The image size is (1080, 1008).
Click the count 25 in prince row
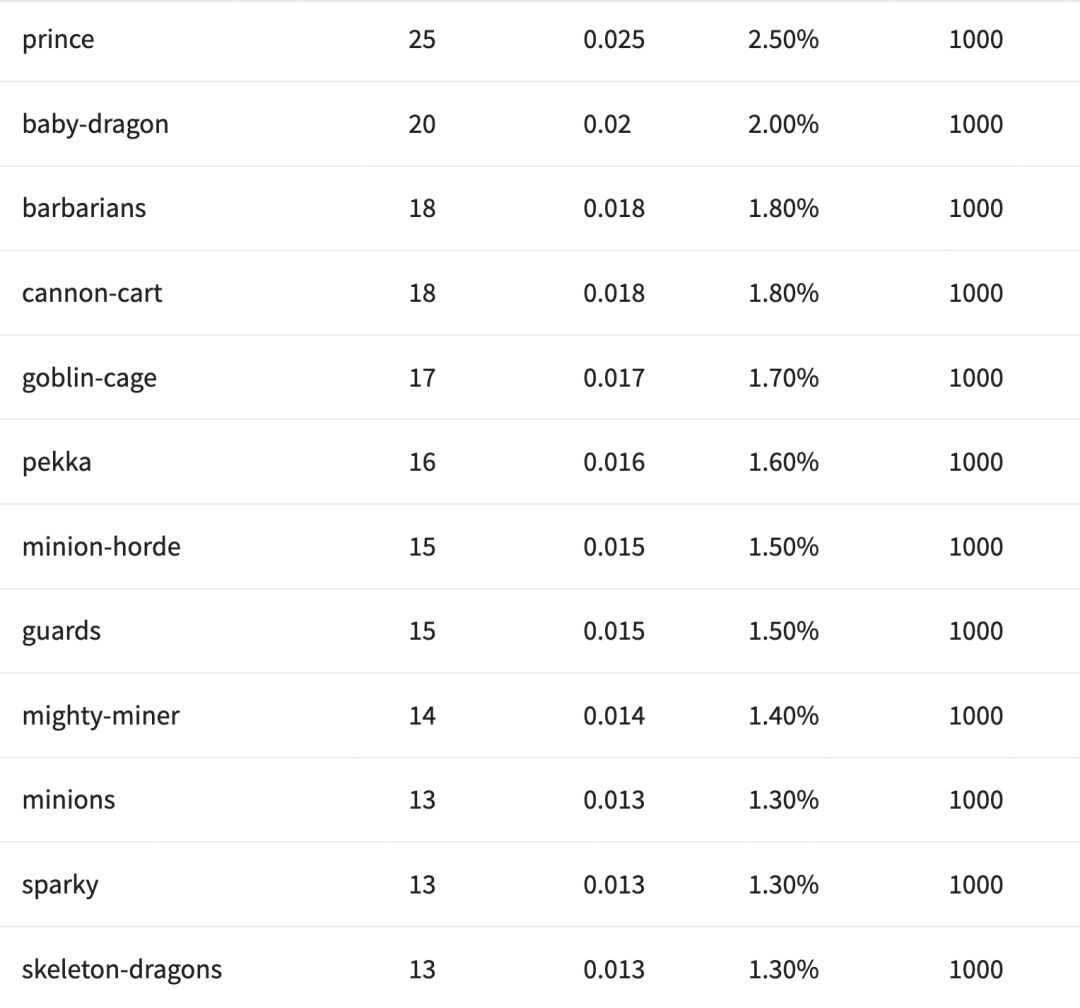pyautogui.click(x=422, y=40)
